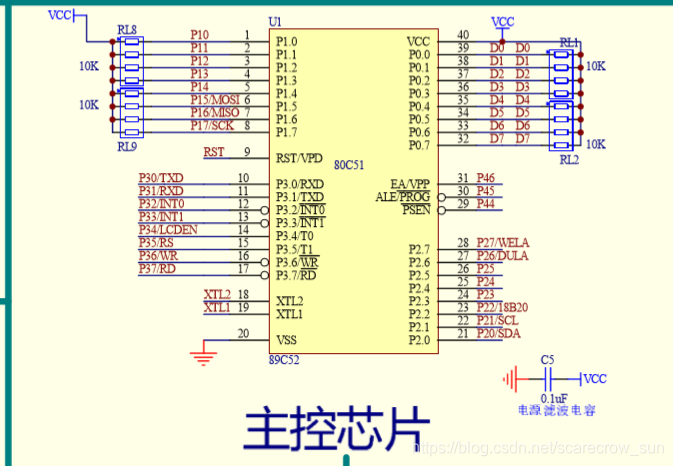This screenshot has height=466, width=673.
Task: Select net label P26/DULA
Action: 502,256
